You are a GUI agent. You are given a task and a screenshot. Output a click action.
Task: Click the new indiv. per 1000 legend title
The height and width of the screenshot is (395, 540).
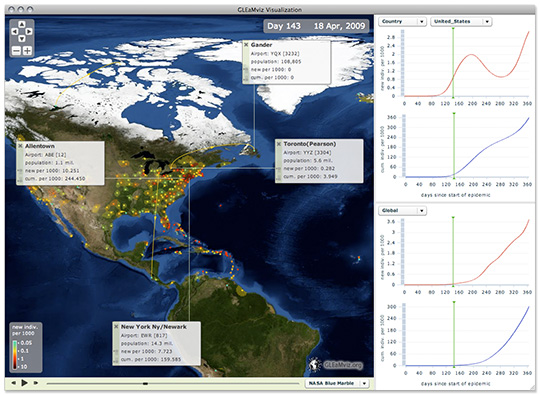pyautogui.click(x=24, y=330)
